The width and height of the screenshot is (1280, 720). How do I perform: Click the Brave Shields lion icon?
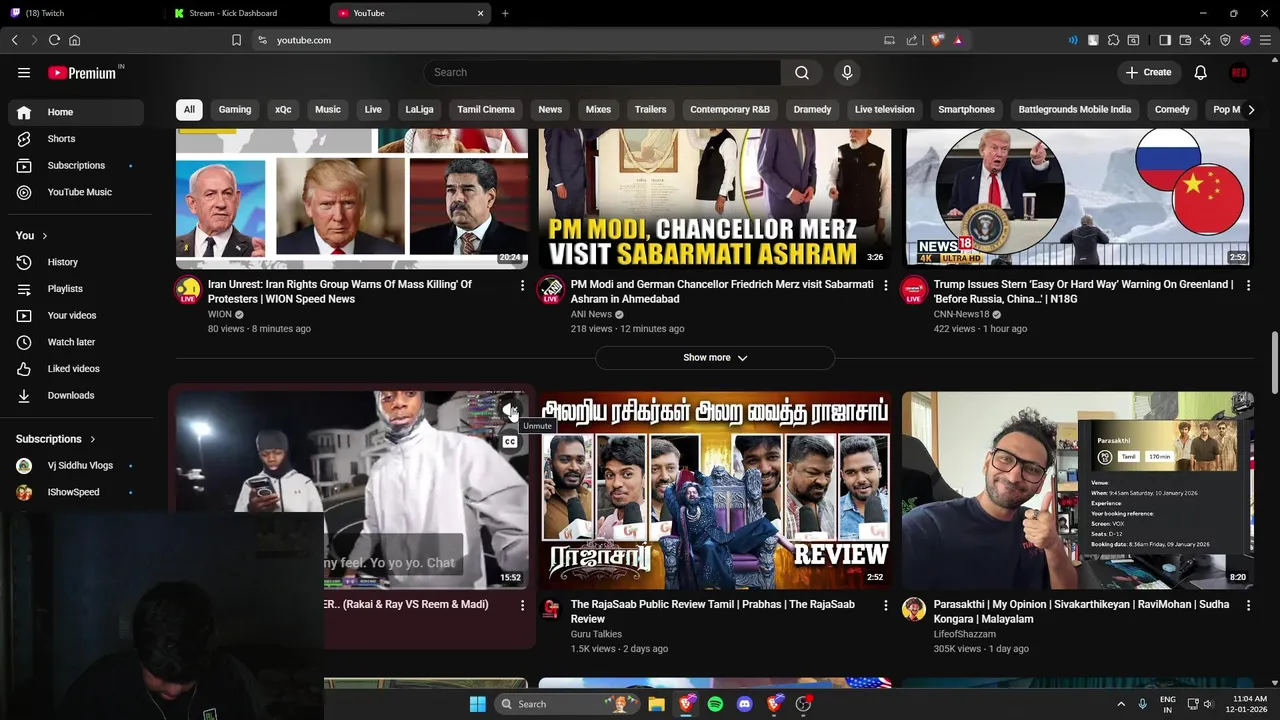(937, 40)
